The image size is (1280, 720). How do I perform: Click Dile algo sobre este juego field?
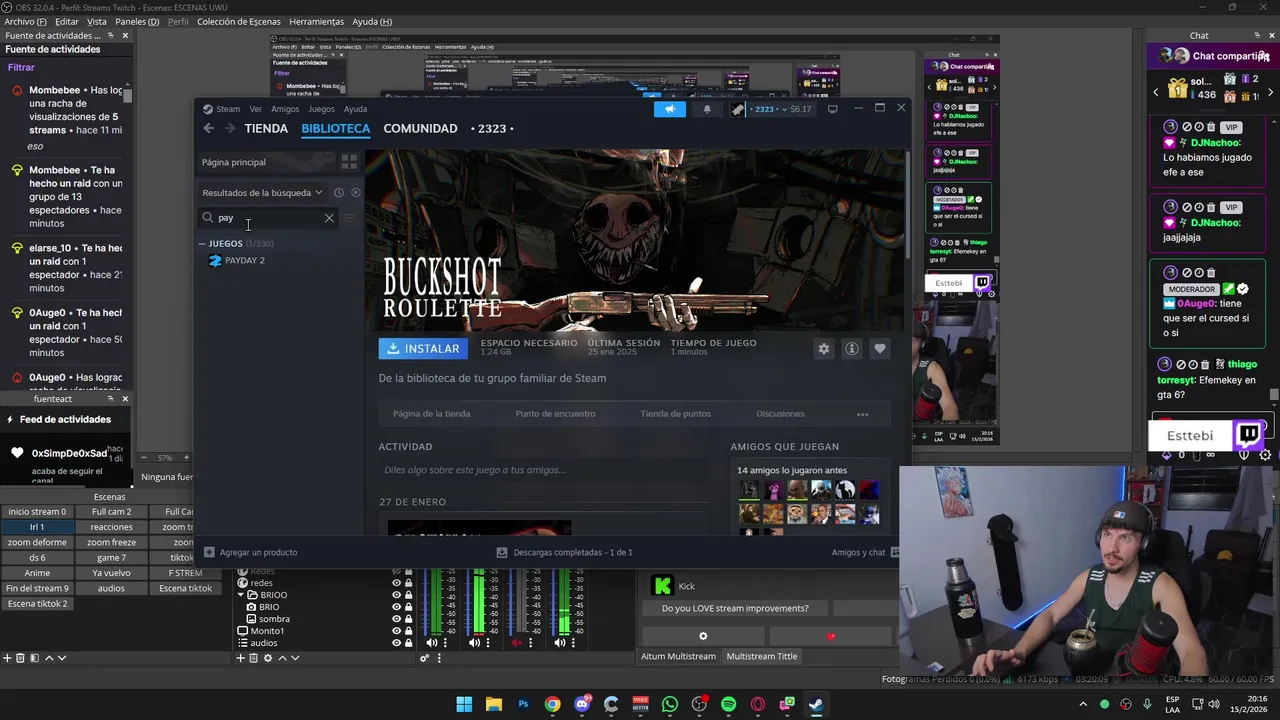coord(545,470)
